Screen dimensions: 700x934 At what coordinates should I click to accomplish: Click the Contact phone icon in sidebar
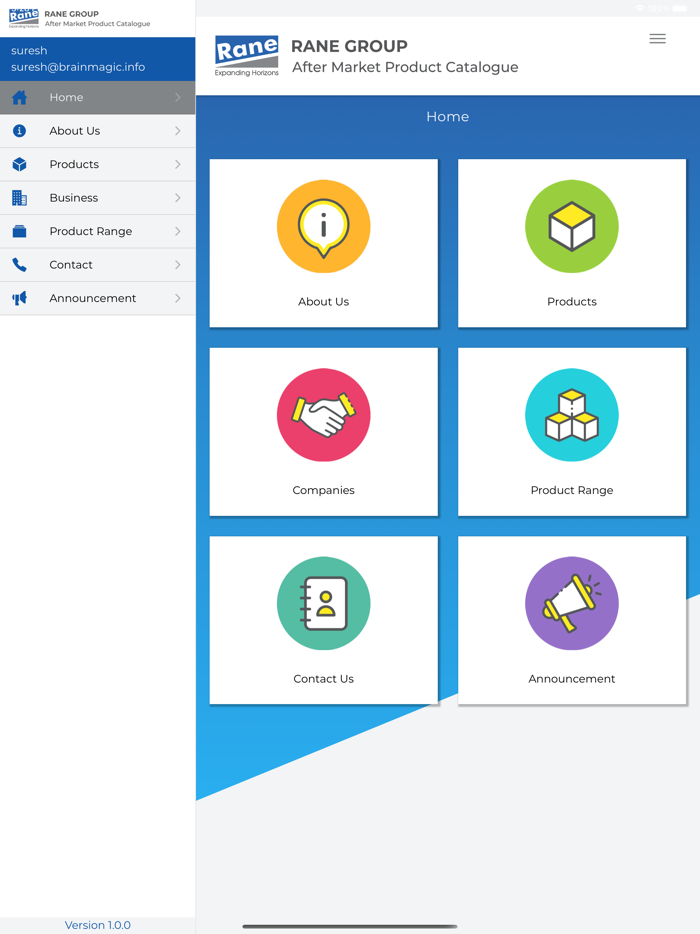(x=19, y=265)
